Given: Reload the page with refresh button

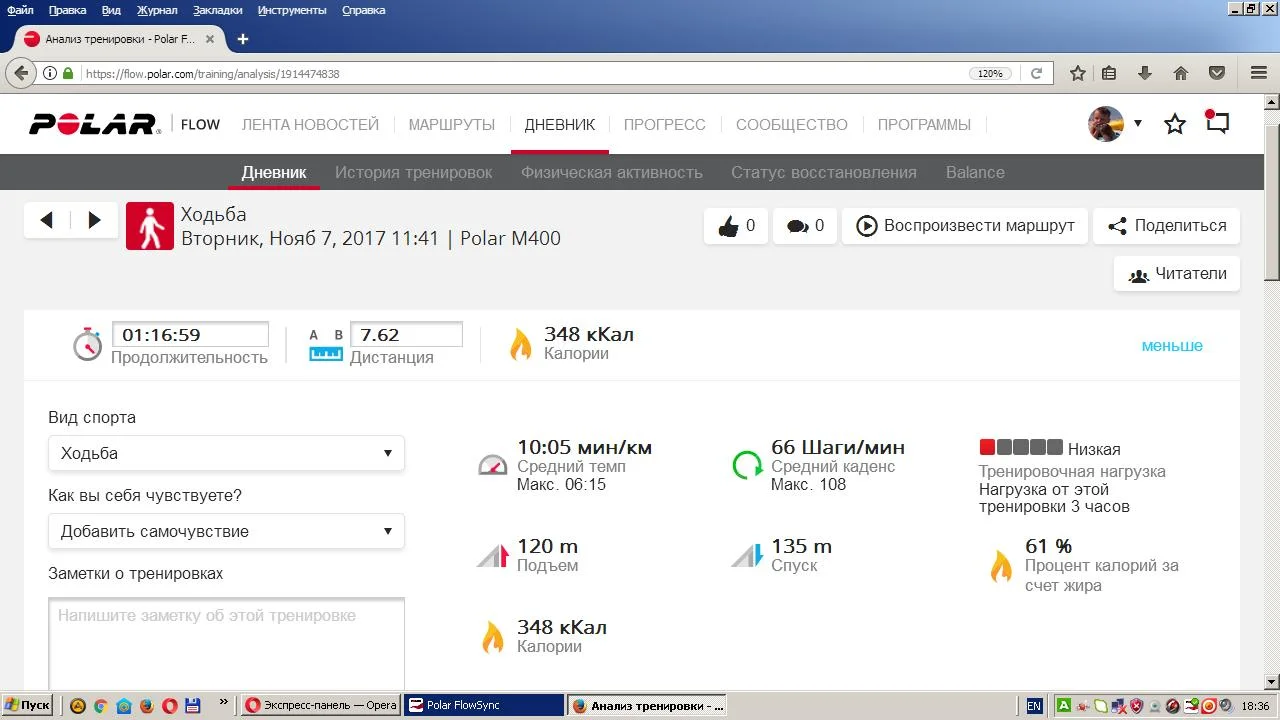Looking at the screenshot, I should (1037, 74).
